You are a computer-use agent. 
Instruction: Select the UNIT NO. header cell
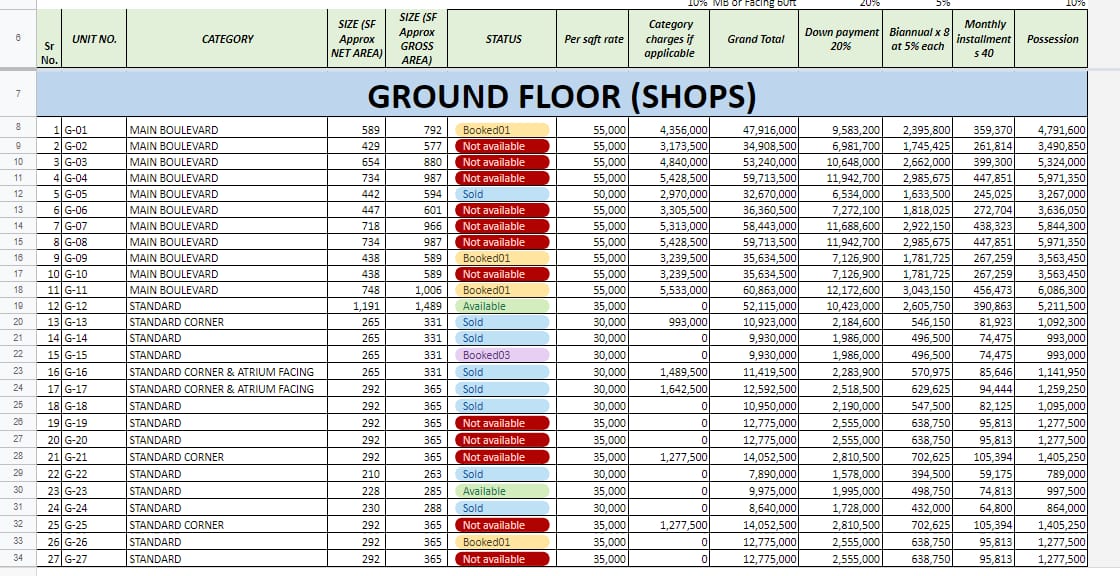click(94, 39)
